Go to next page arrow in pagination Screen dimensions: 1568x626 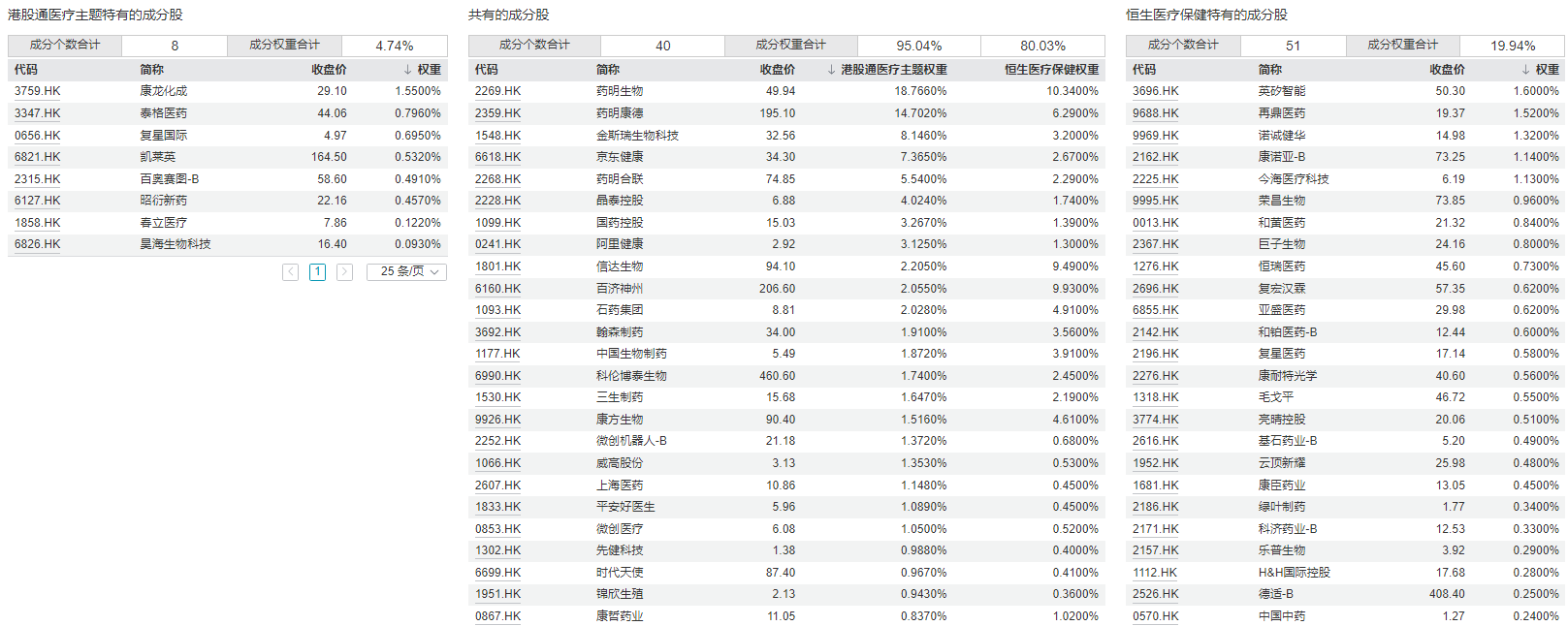tap(344, 272)
